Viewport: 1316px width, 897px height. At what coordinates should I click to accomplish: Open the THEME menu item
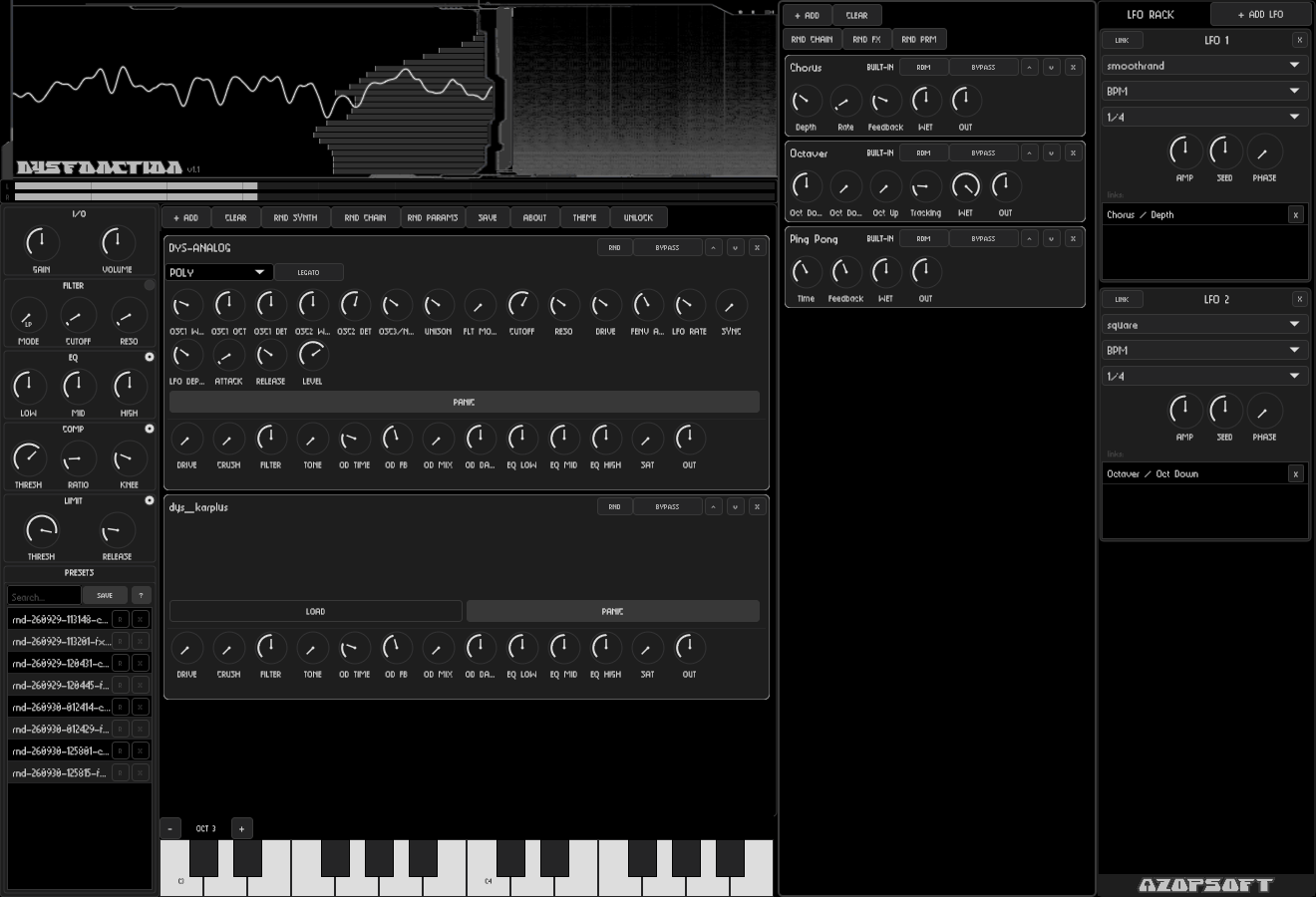tap(585, 217)
